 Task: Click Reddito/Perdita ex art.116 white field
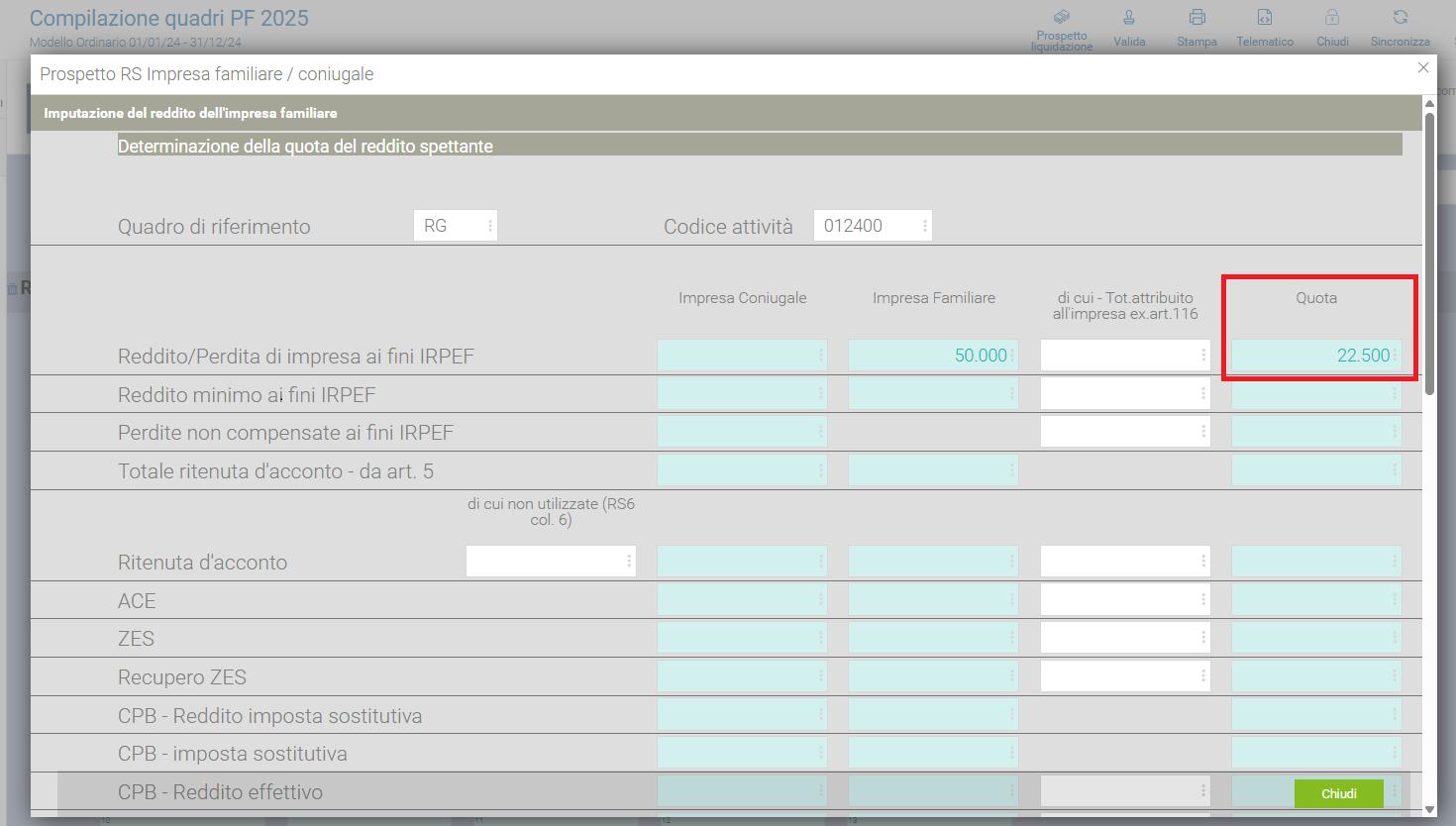pos(1125,356)
